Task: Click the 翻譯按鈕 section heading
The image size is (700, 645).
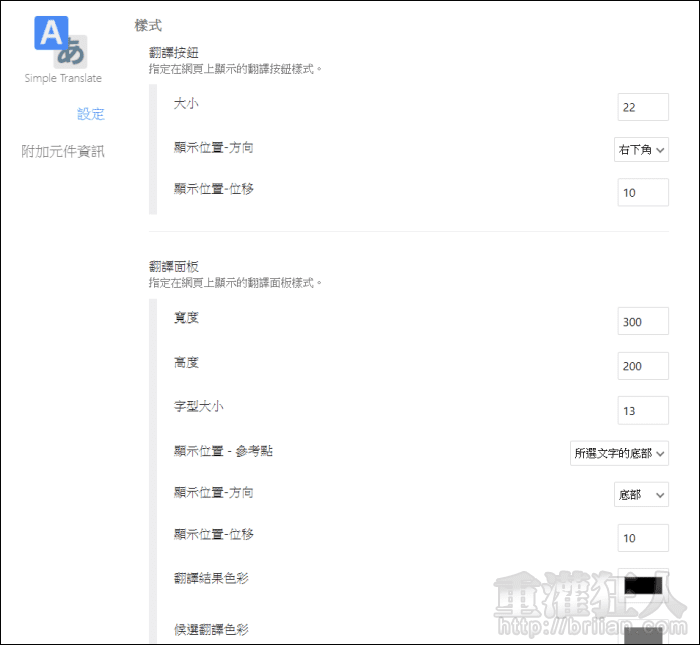Action: (174, 53)
